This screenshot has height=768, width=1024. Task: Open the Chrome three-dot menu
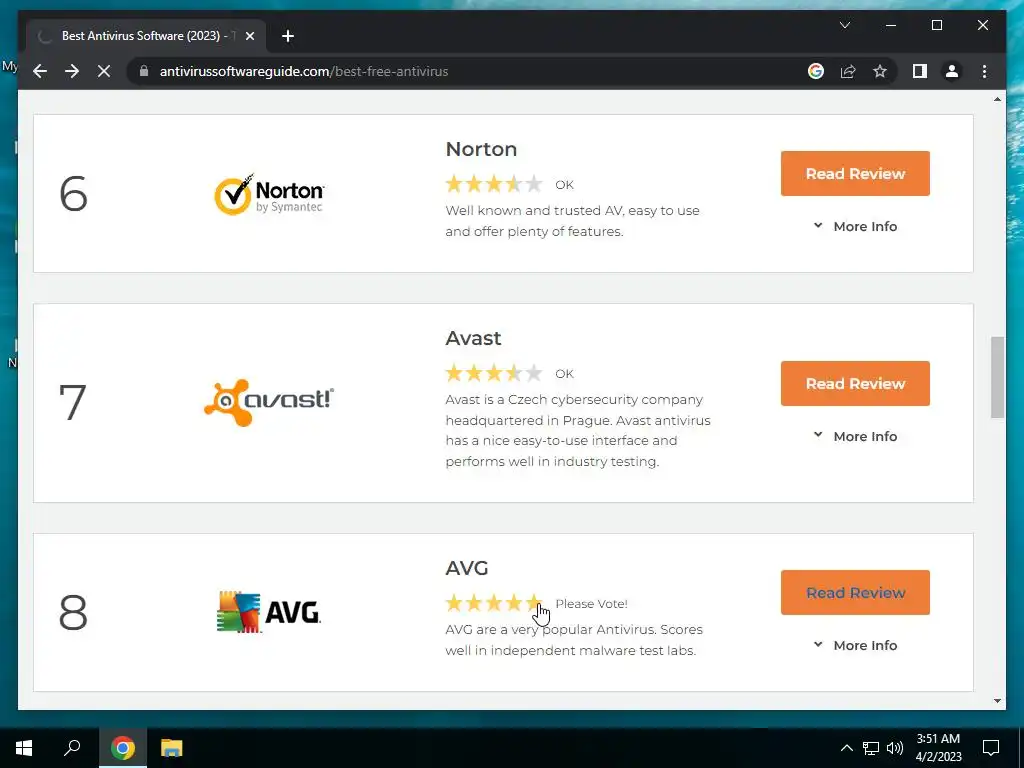pos(984,71)
